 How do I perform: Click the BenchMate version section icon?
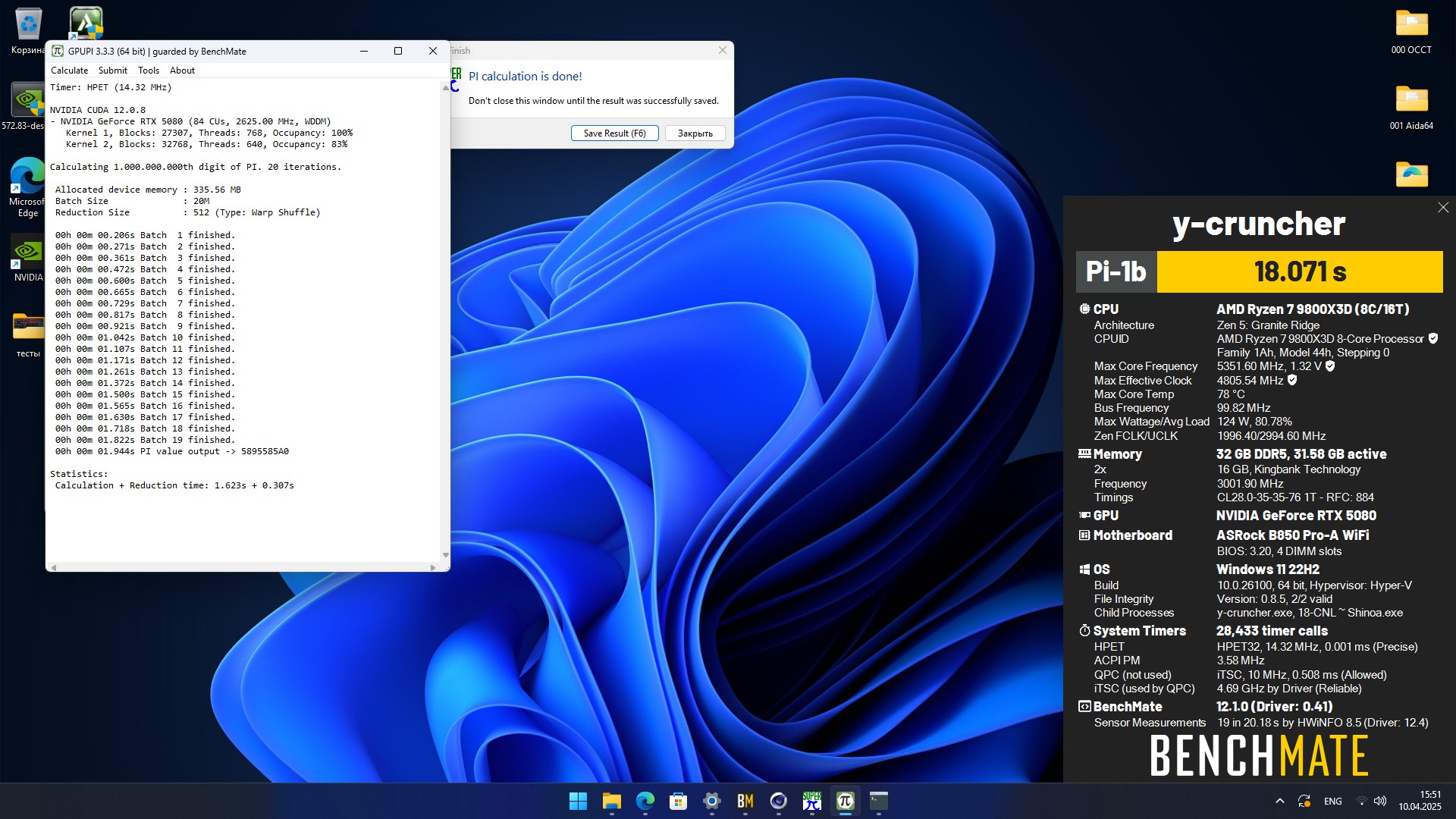[x=1084, y=706]
